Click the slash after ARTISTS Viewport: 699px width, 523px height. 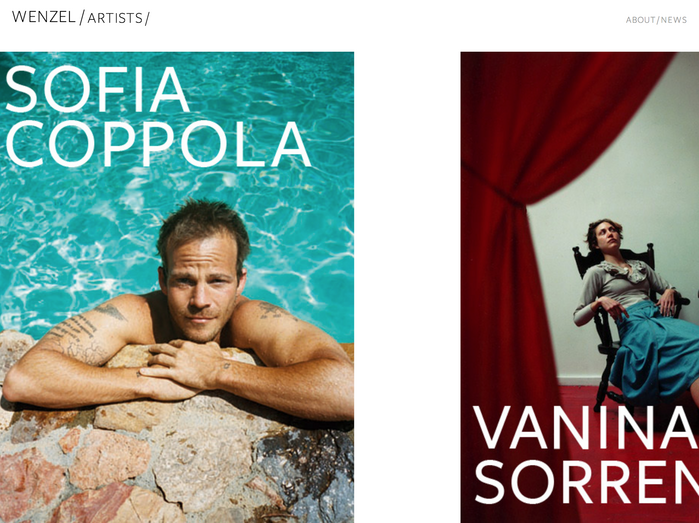coord(147,18)
